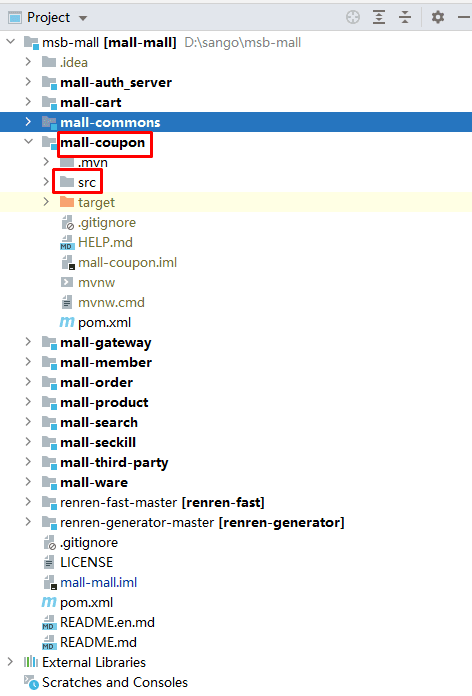Open the Project view dropdown arrow
Viewport: 472px width, 696px height.
coord(83,18)
